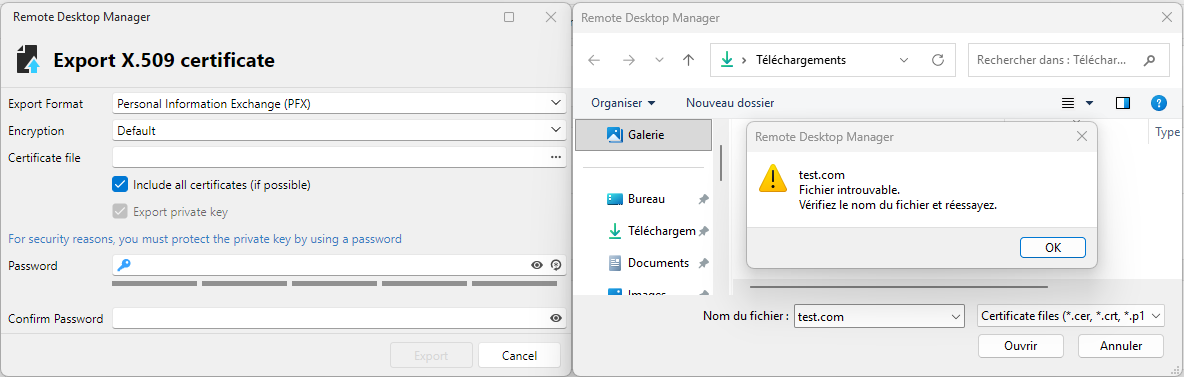Maximize the Export X.509 certificate window
Screen dimensions: 1184x377
coord(509,17)
